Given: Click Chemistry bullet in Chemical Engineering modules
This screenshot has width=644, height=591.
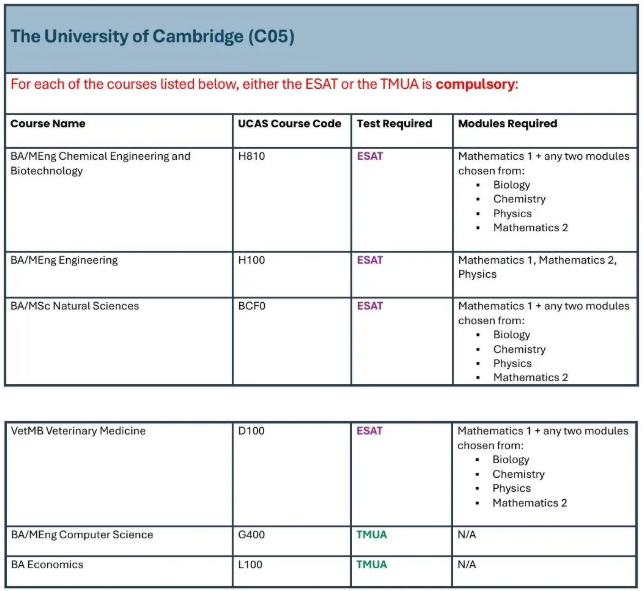Looking at the screenshot, I should point(519,199).
